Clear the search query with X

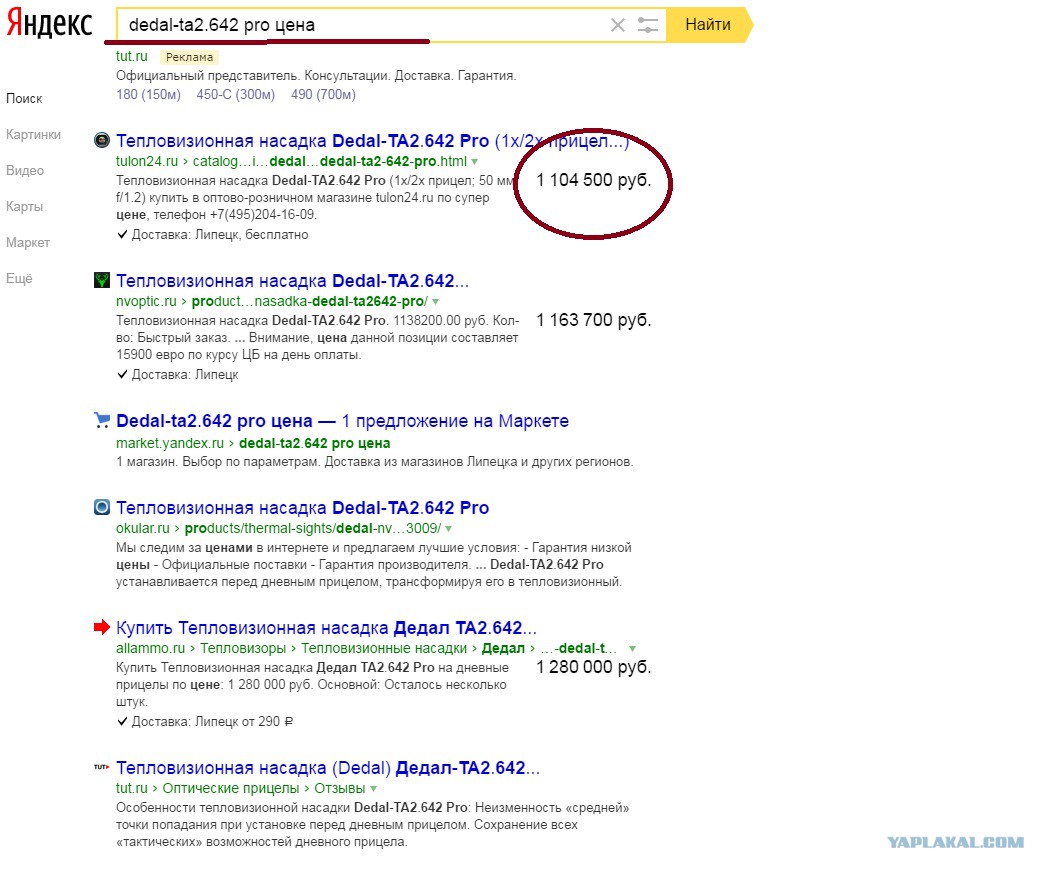617,25
